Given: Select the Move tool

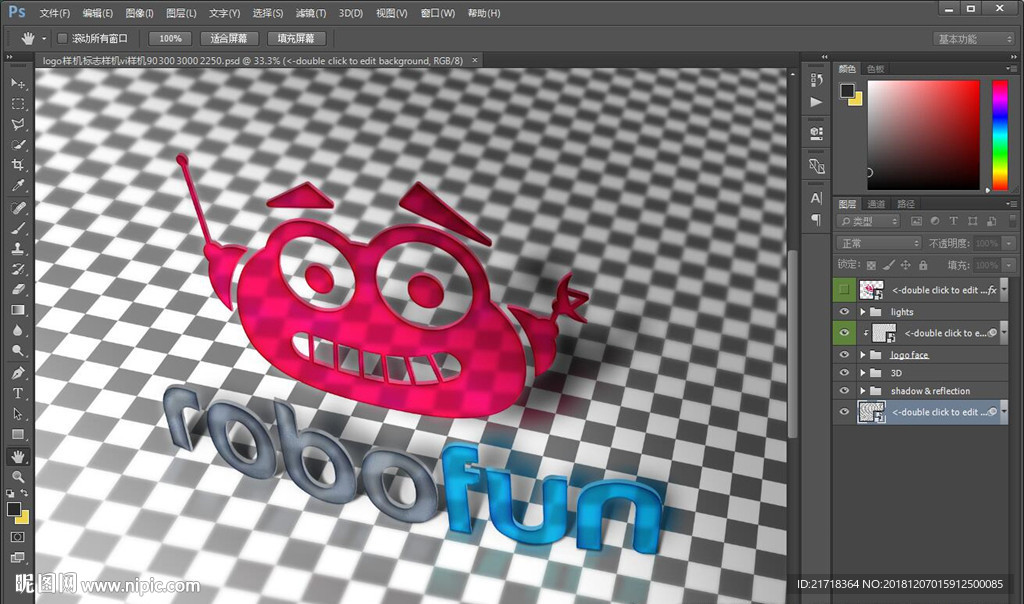Looking at the screenshot, I should click(x=18, y=83).
